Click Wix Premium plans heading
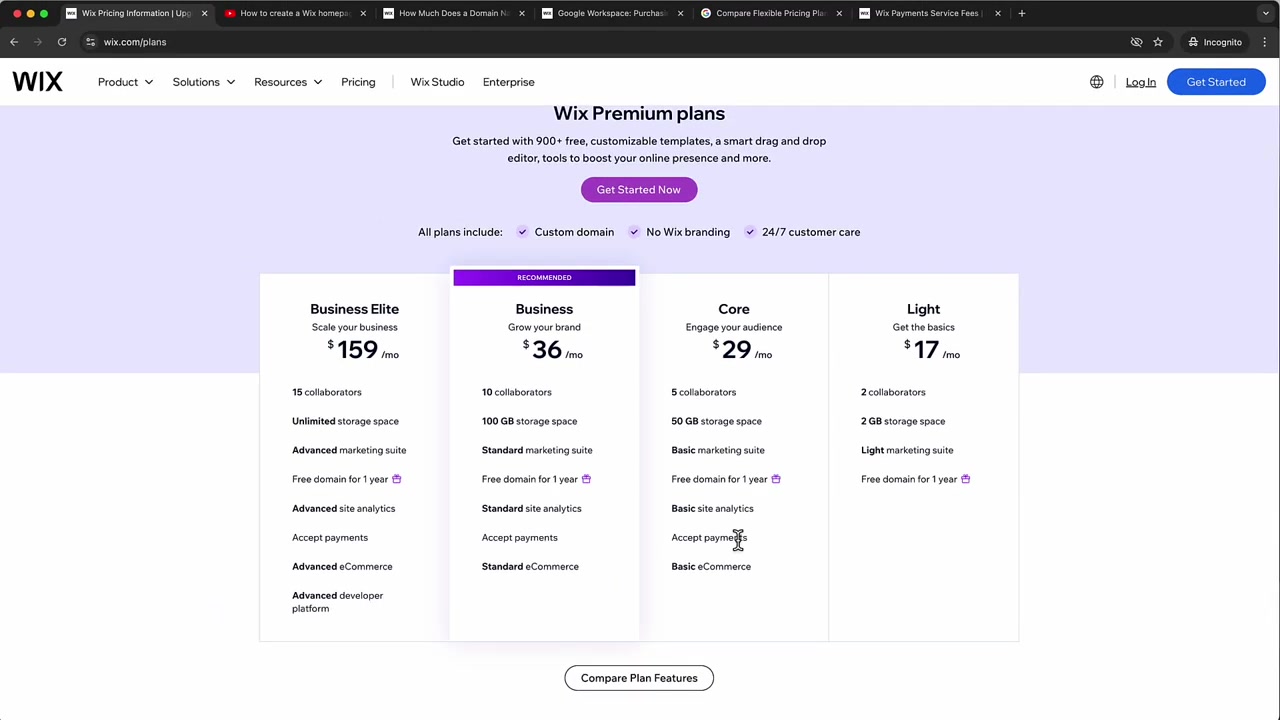Image resolution: width=1280 pixels, height=720 pixels. [639, 114]
